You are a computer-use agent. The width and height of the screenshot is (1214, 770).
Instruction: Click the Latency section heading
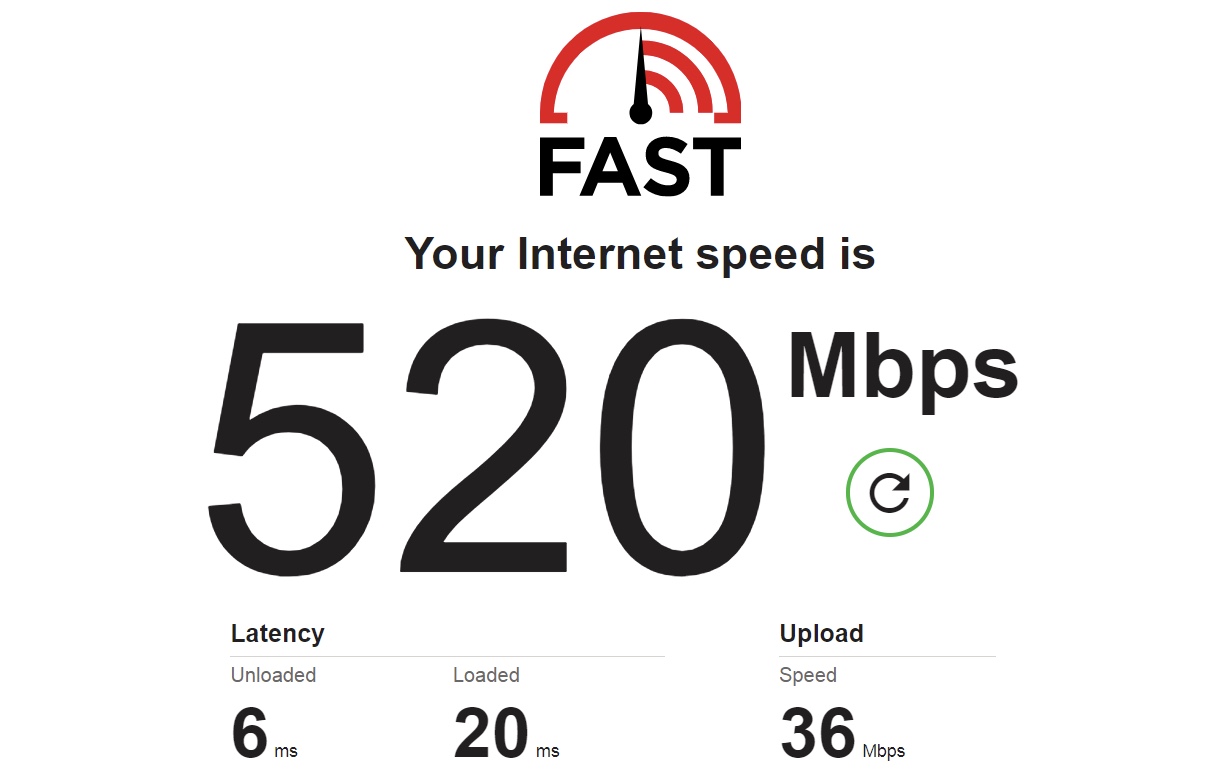pos(277,634)
